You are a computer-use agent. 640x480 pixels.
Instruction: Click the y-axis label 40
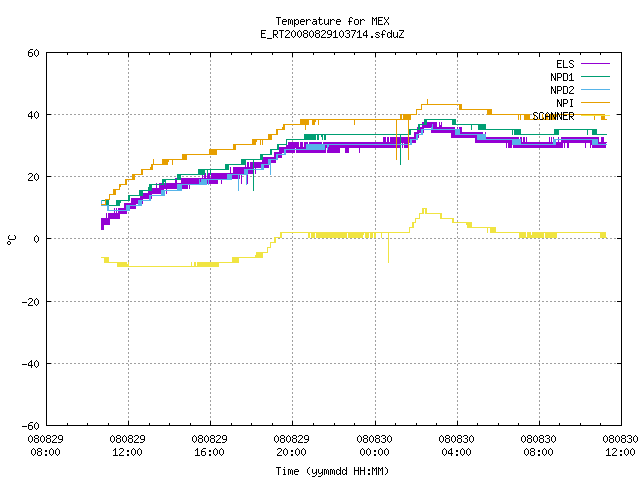[x=33, y=115]
